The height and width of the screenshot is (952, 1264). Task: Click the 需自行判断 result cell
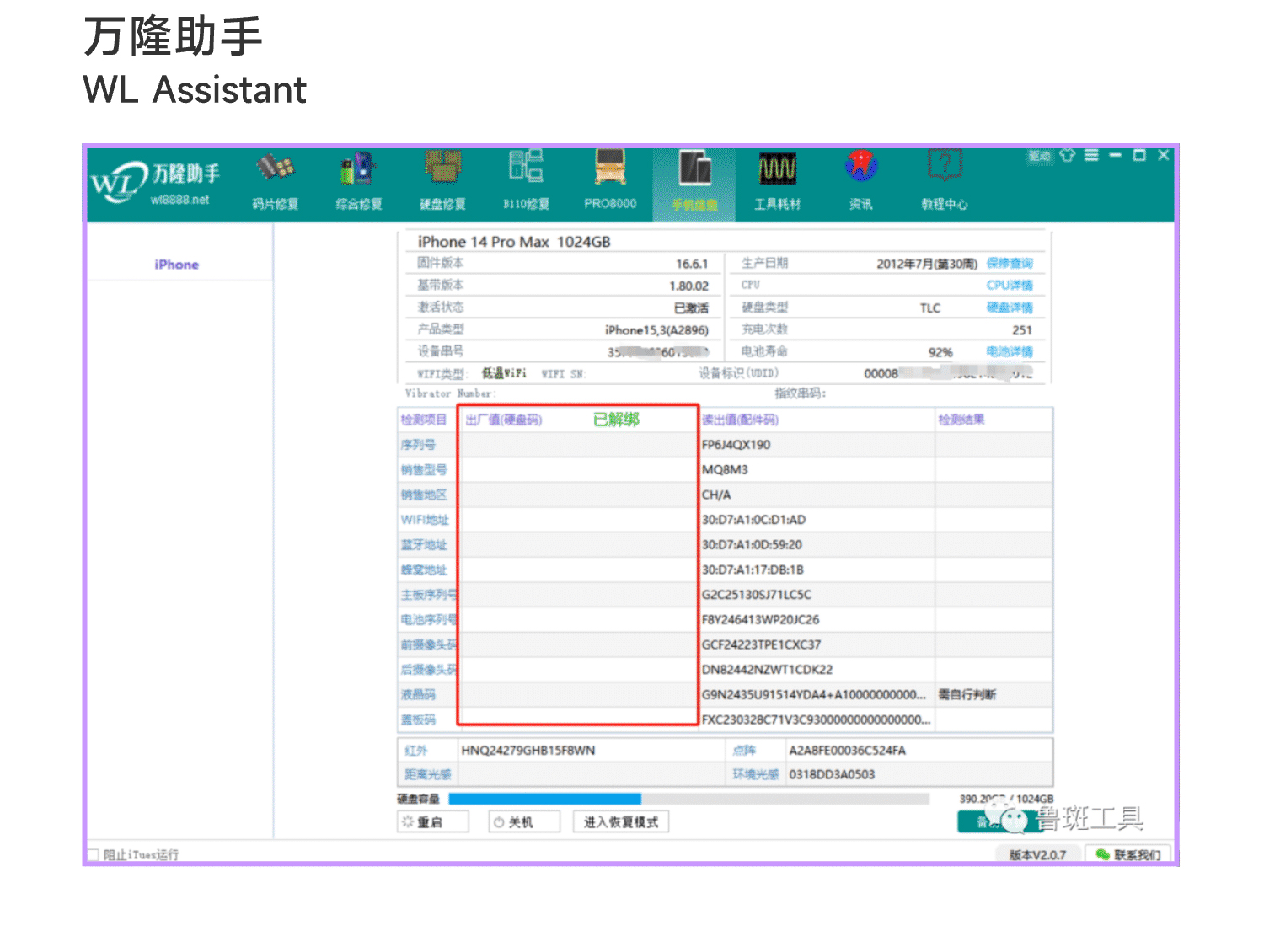tap(967, 695)
